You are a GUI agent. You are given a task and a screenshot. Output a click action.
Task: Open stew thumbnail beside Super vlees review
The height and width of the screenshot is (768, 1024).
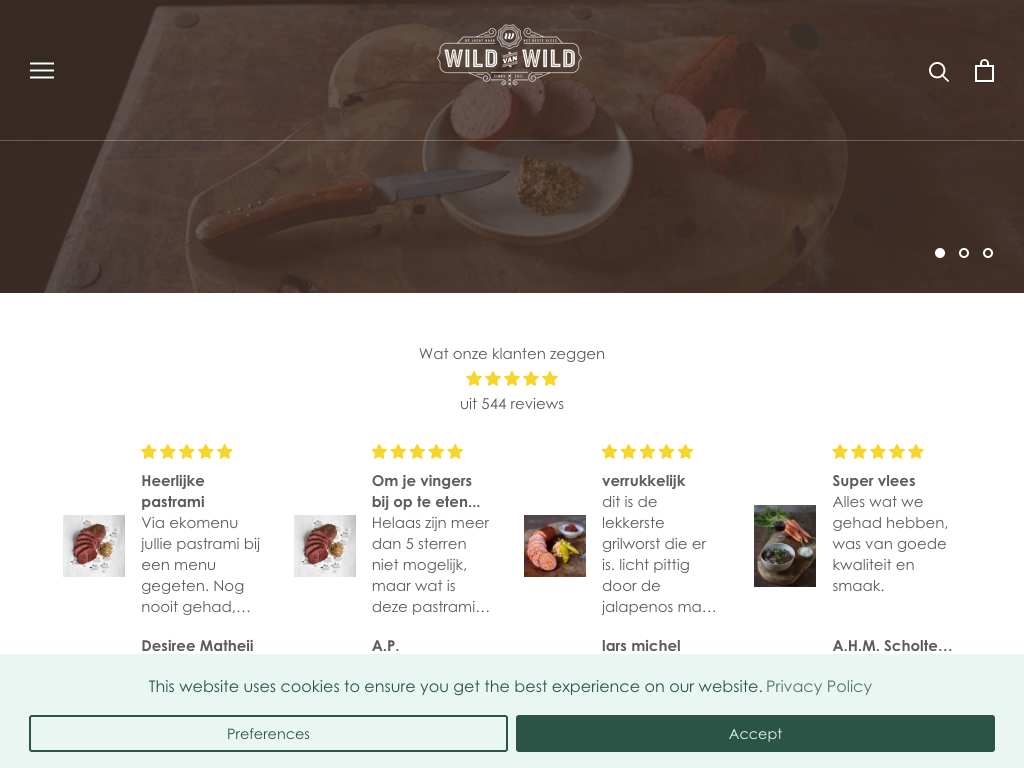click(785, 546)
